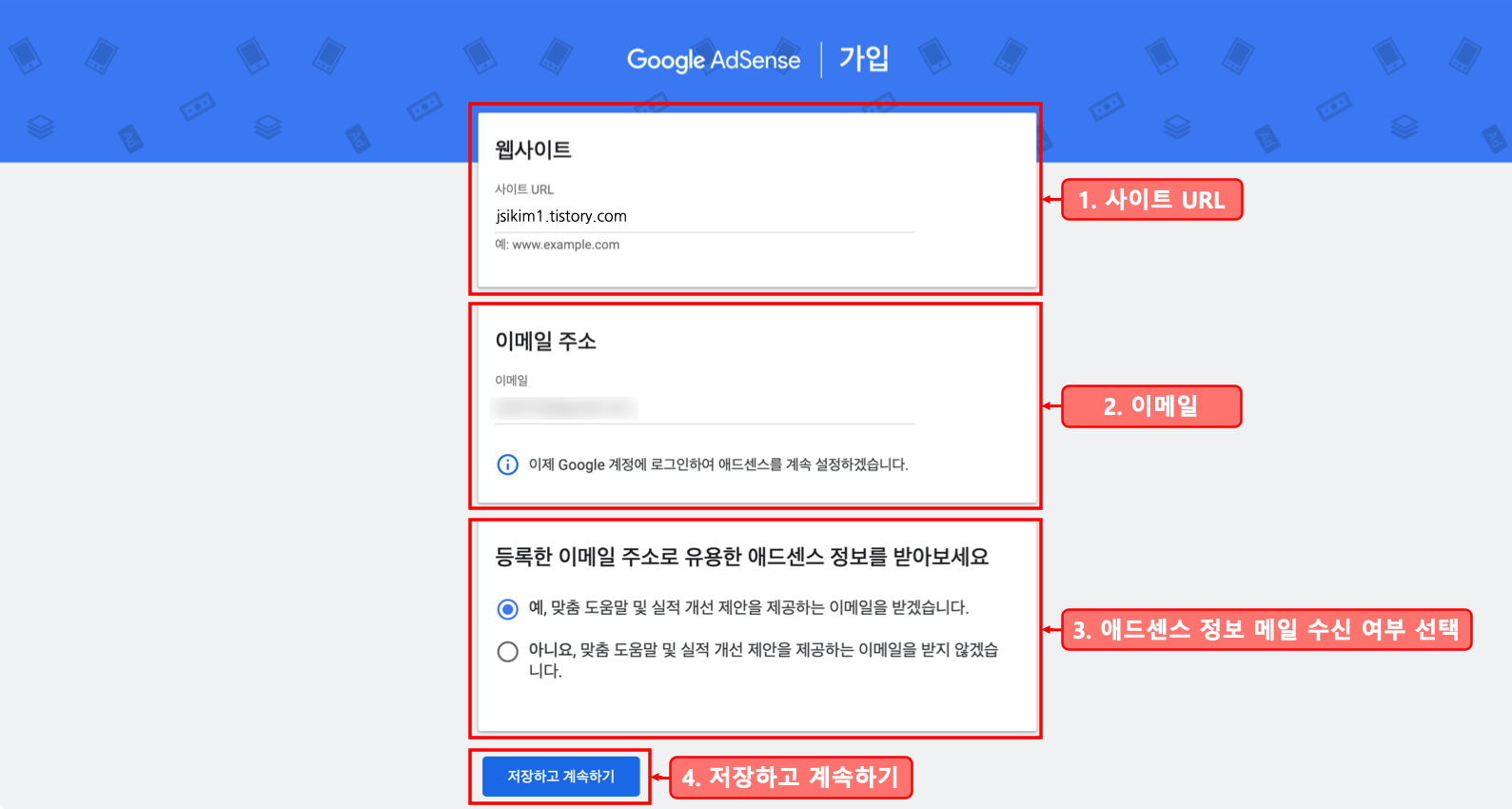Click the 예: www.example.com hint text
This screenshot has width=1512, height=809.
557,245
